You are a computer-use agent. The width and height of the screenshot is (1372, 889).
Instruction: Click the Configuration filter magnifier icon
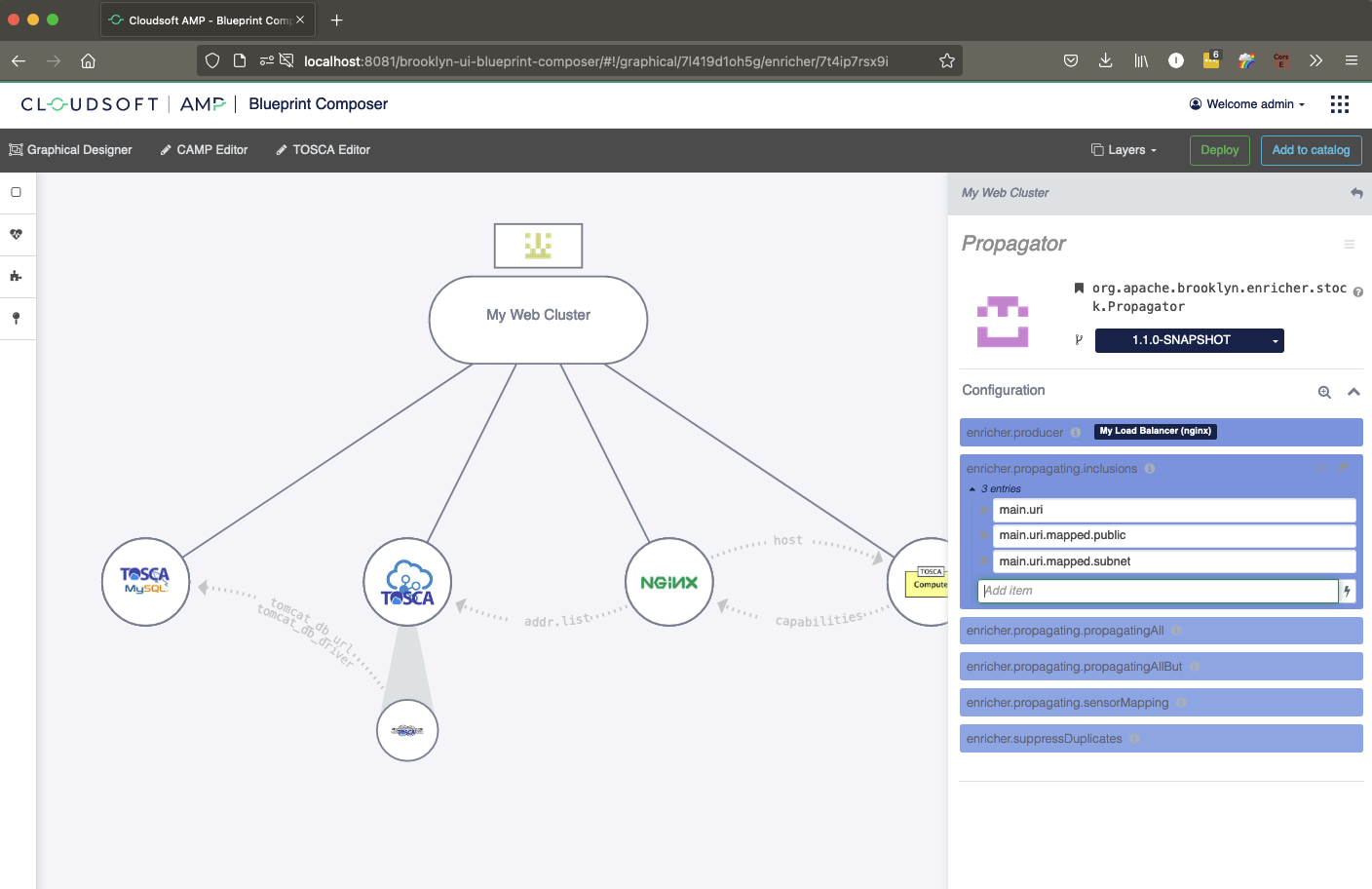click(x=1324, y=392)
